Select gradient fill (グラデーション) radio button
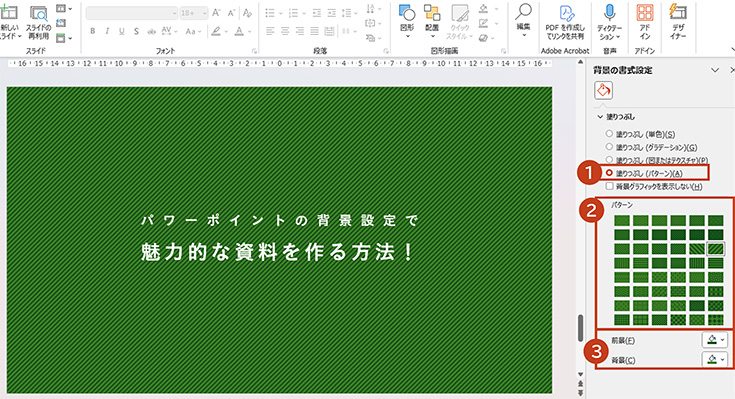 tap(609, 147)
